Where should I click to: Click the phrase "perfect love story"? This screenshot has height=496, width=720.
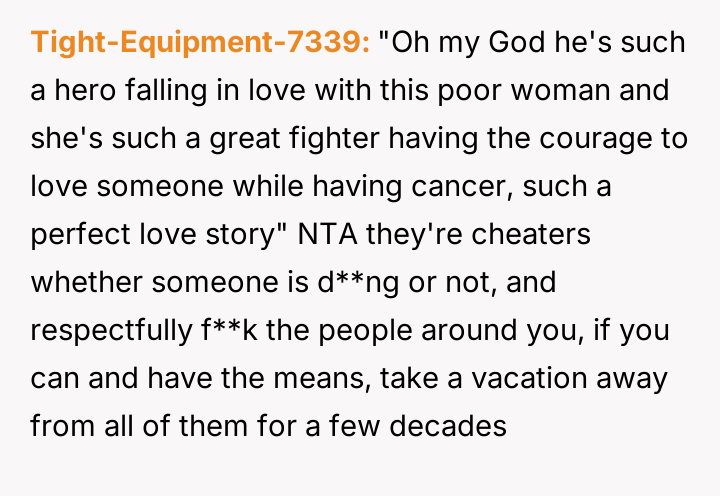tap(155, 235)
